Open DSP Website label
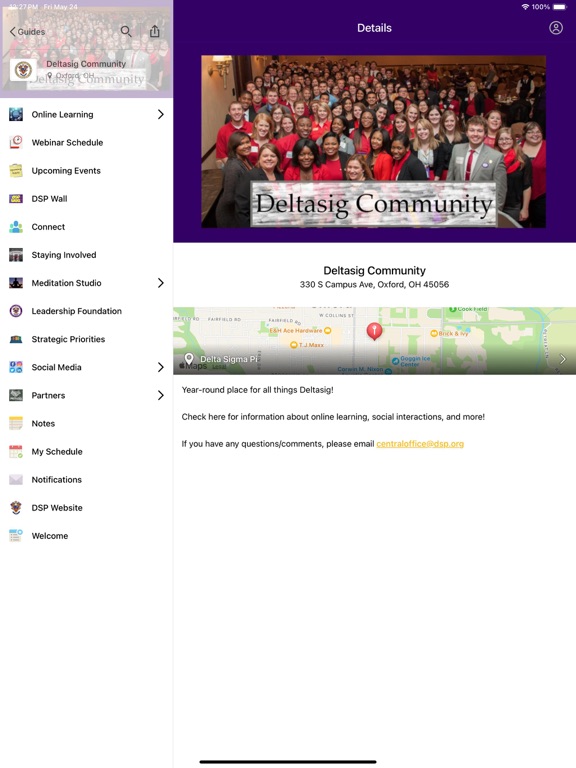This screenshot has height=768, width=576. (x=57, y=507)
